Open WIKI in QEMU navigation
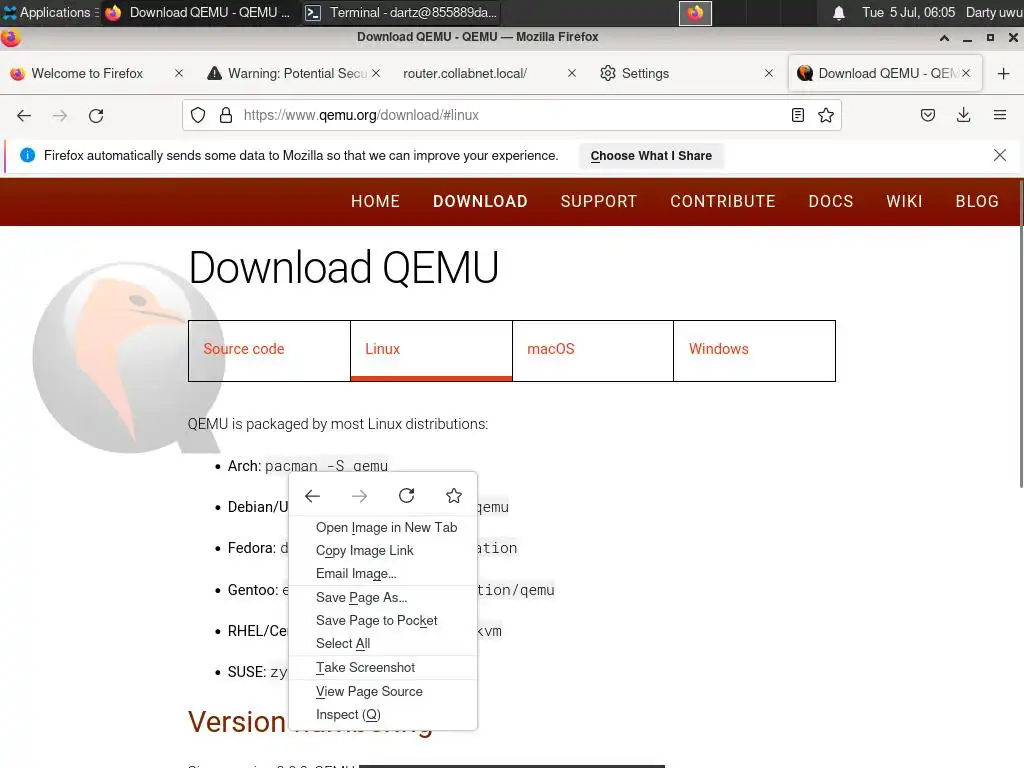The image size is (1024, 768). pos(904,202)
